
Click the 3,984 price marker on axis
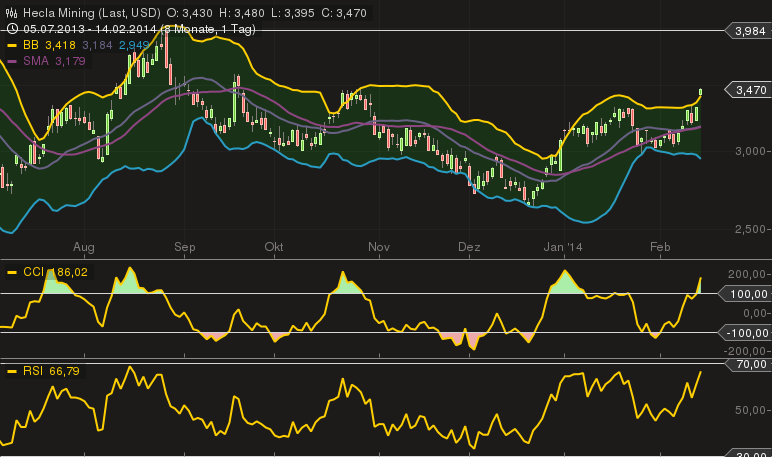click(749, 32)
